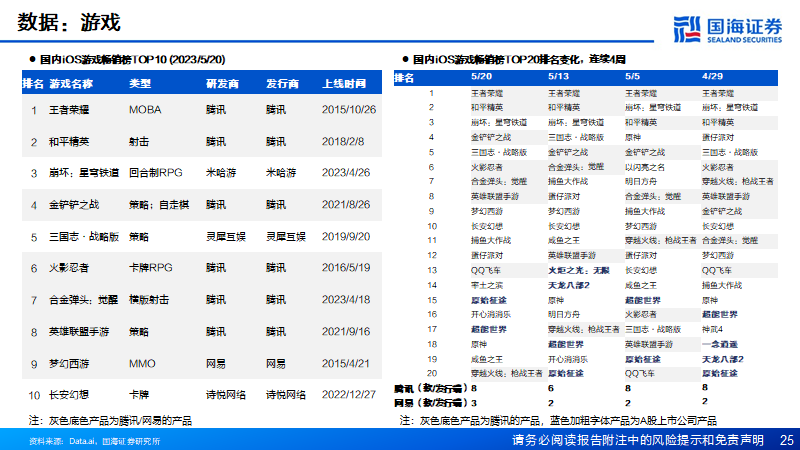Click the page number 25
Image resolution: width=800 pixels, height=450 pixels.
787,440
